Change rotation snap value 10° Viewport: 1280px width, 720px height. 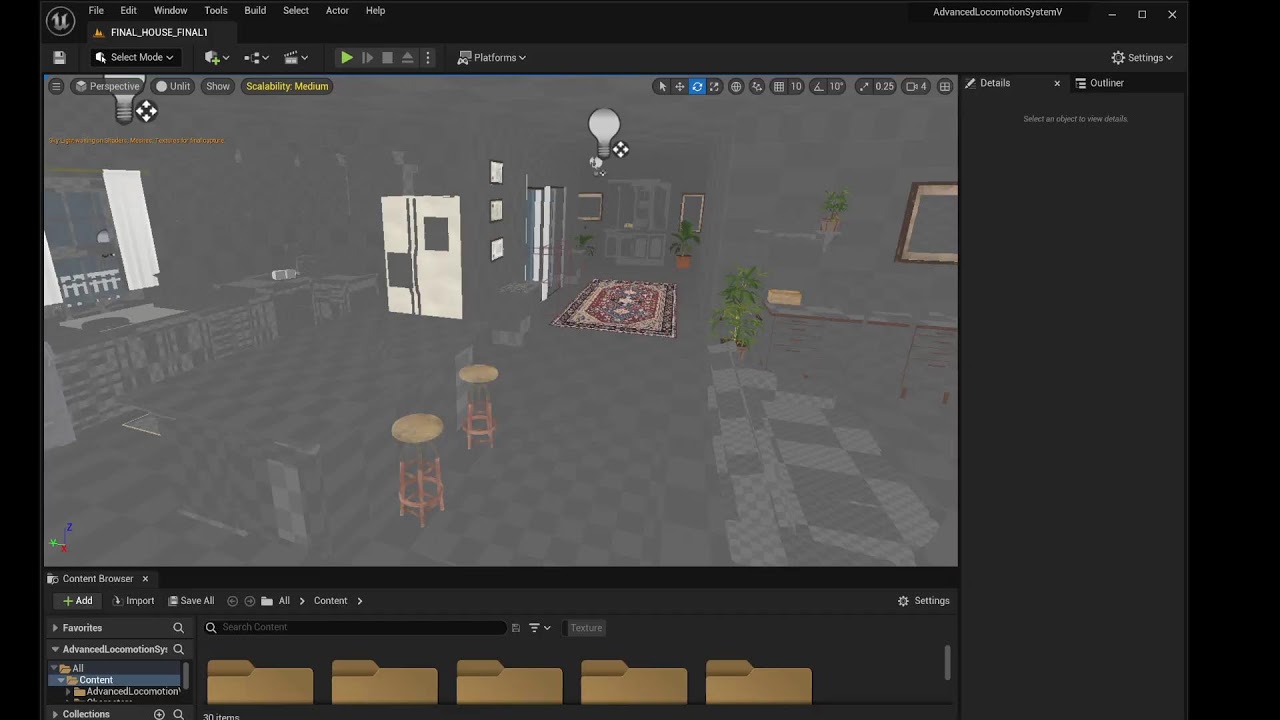click(x=836, y=86)
